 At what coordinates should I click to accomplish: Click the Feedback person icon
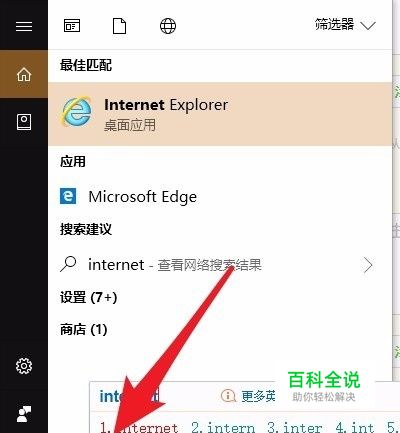(x=24, y=414)
